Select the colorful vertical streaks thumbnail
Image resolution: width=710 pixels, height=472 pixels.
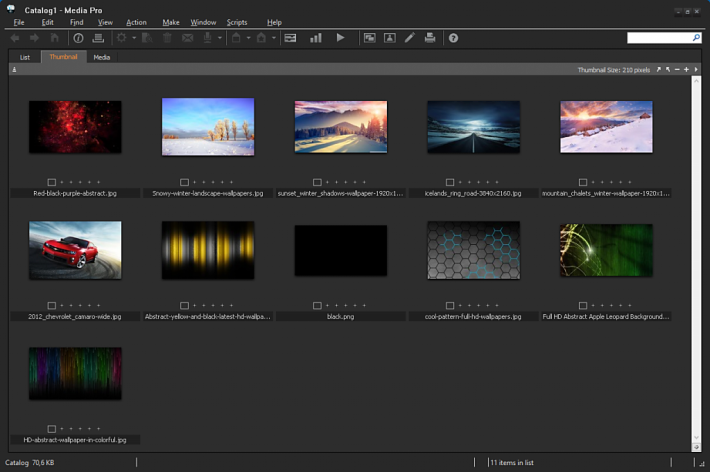pos(75,374)
